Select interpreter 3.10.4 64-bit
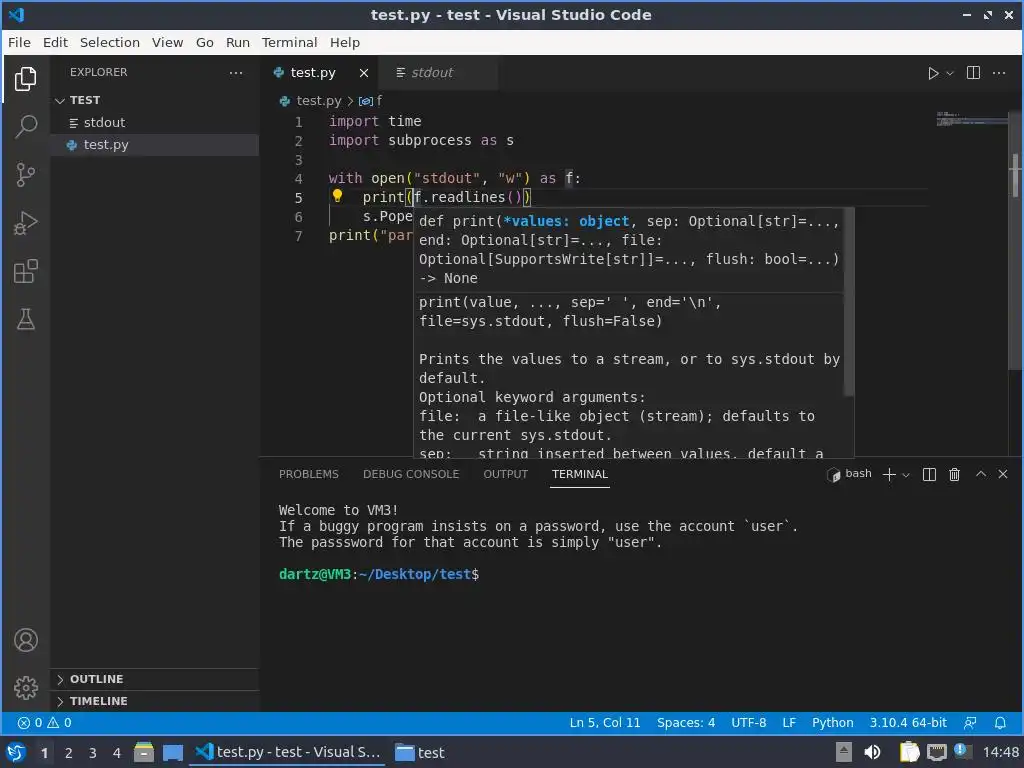 tap(908, 723)
